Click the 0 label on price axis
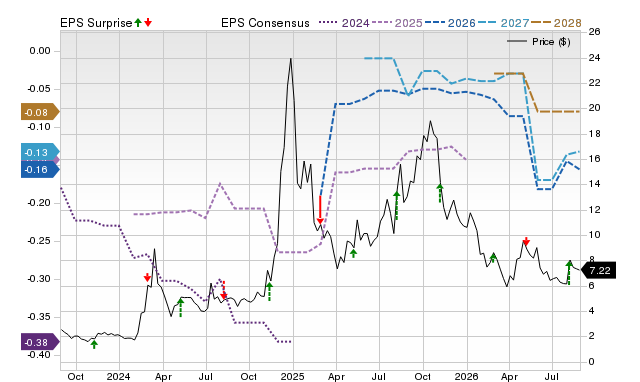 [x=592, y=362]
